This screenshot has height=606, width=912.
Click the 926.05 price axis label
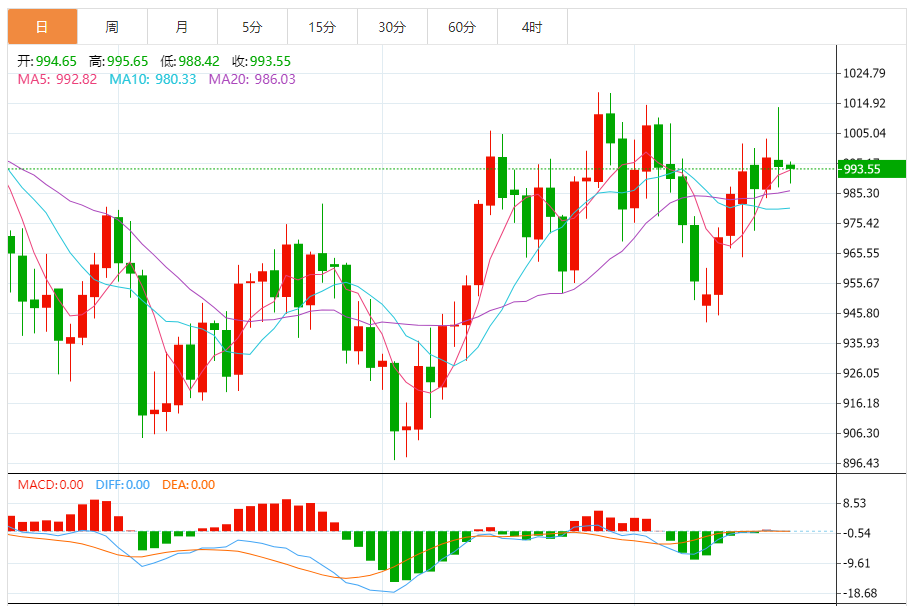click(861, 373)
